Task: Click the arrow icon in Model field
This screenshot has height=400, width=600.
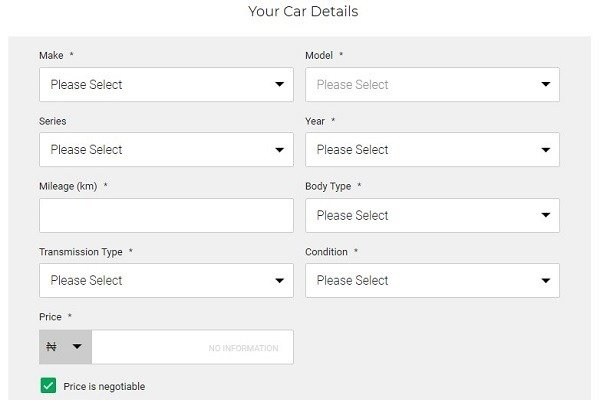Action: coord(546,84)
